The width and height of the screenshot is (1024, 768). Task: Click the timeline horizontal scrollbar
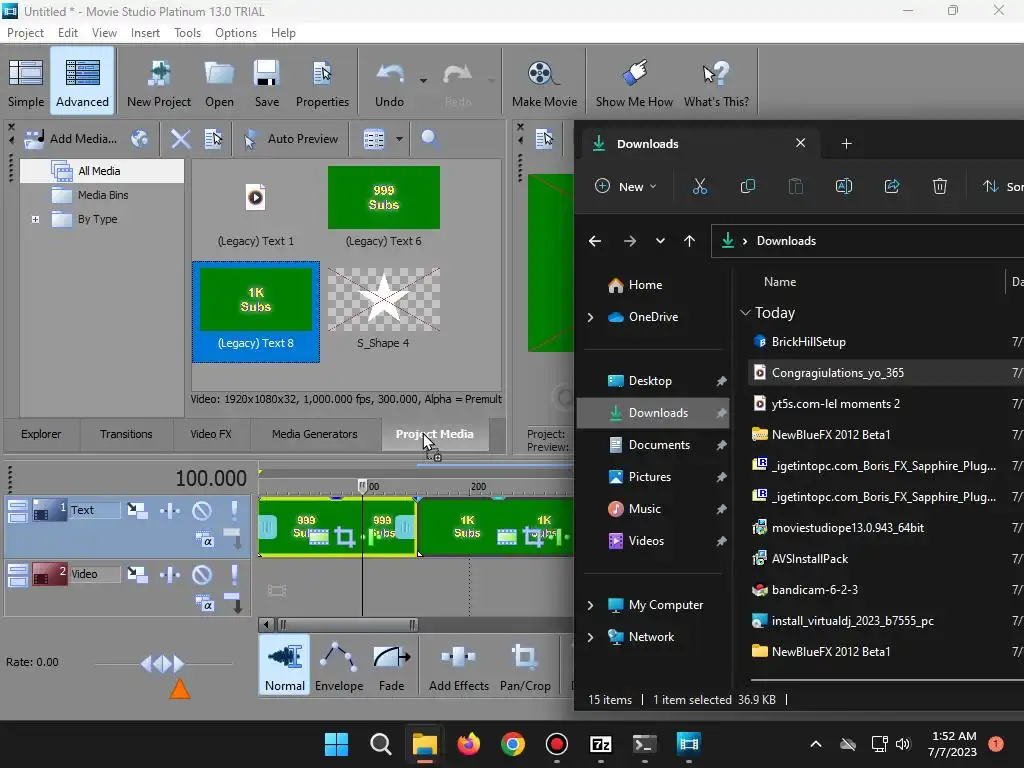click(x=347, y=625)
